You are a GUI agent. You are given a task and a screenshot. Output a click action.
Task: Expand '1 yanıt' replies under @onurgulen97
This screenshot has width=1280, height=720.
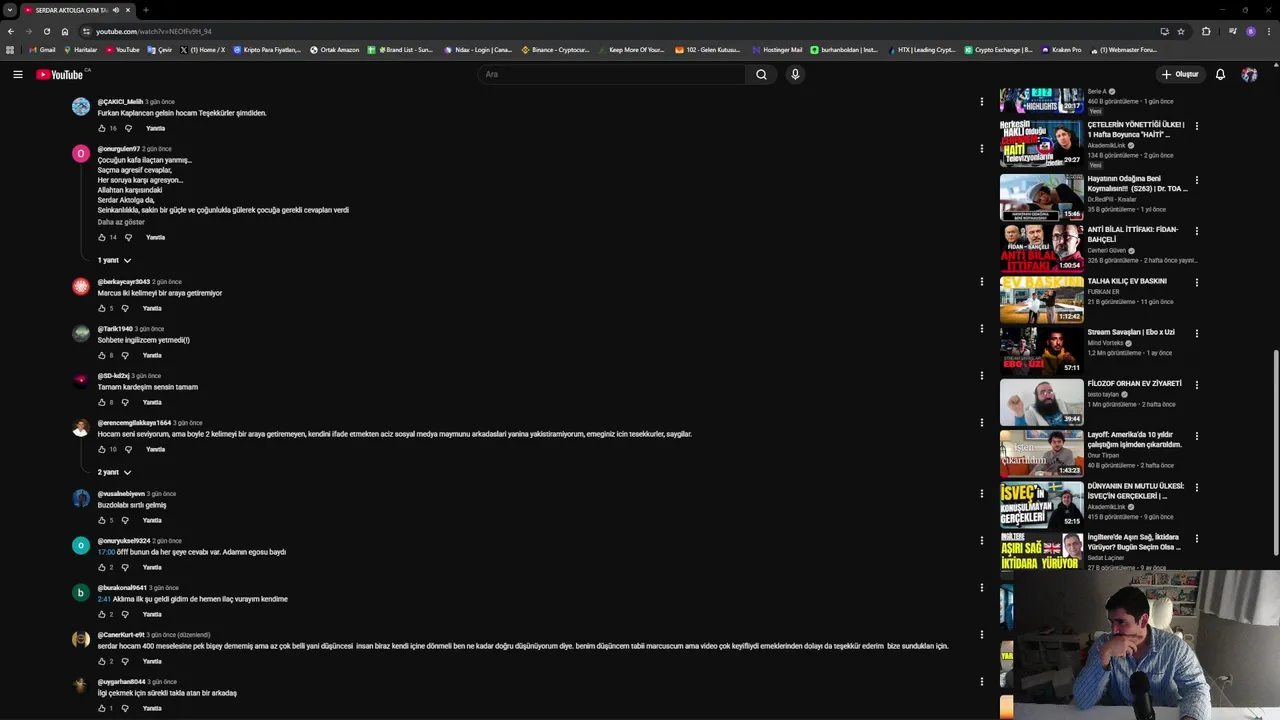click(x=114, y=260)
